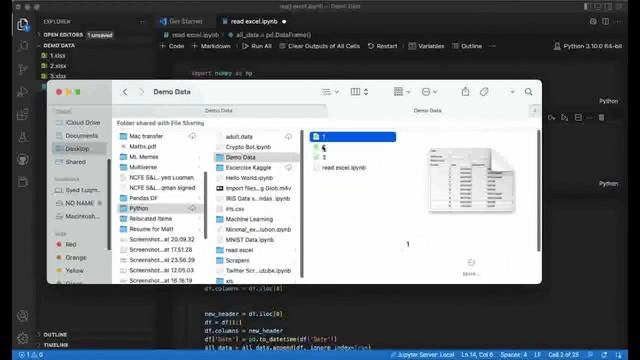Viewport: 640px width, 360px height.
Task: Open Finder action ellipsis dropdown
Action: click(429, 92)
